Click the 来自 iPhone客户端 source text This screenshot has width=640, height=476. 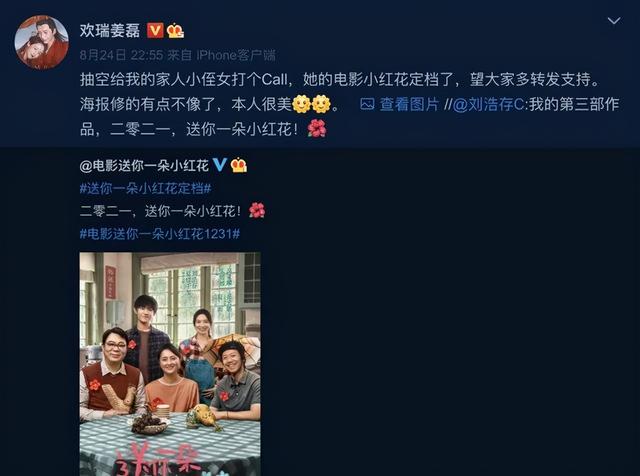click(222, 55)
